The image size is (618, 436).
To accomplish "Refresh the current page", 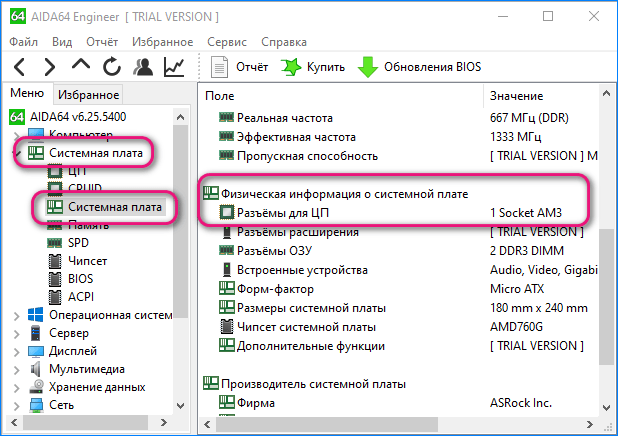I will [112, 66].
